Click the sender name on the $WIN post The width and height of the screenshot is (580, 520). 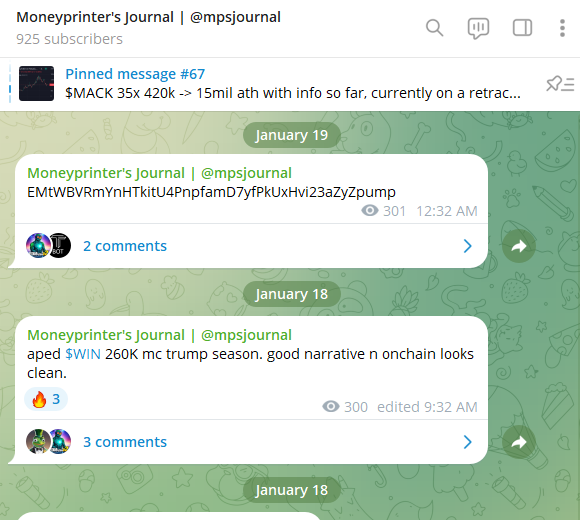(x=159, y=335)
